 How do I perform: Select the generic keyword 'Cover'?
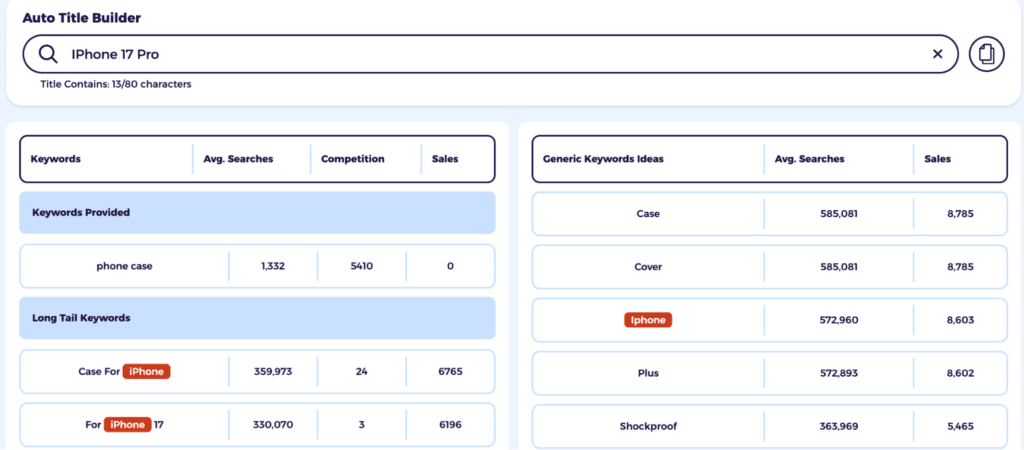coord(769,267)
